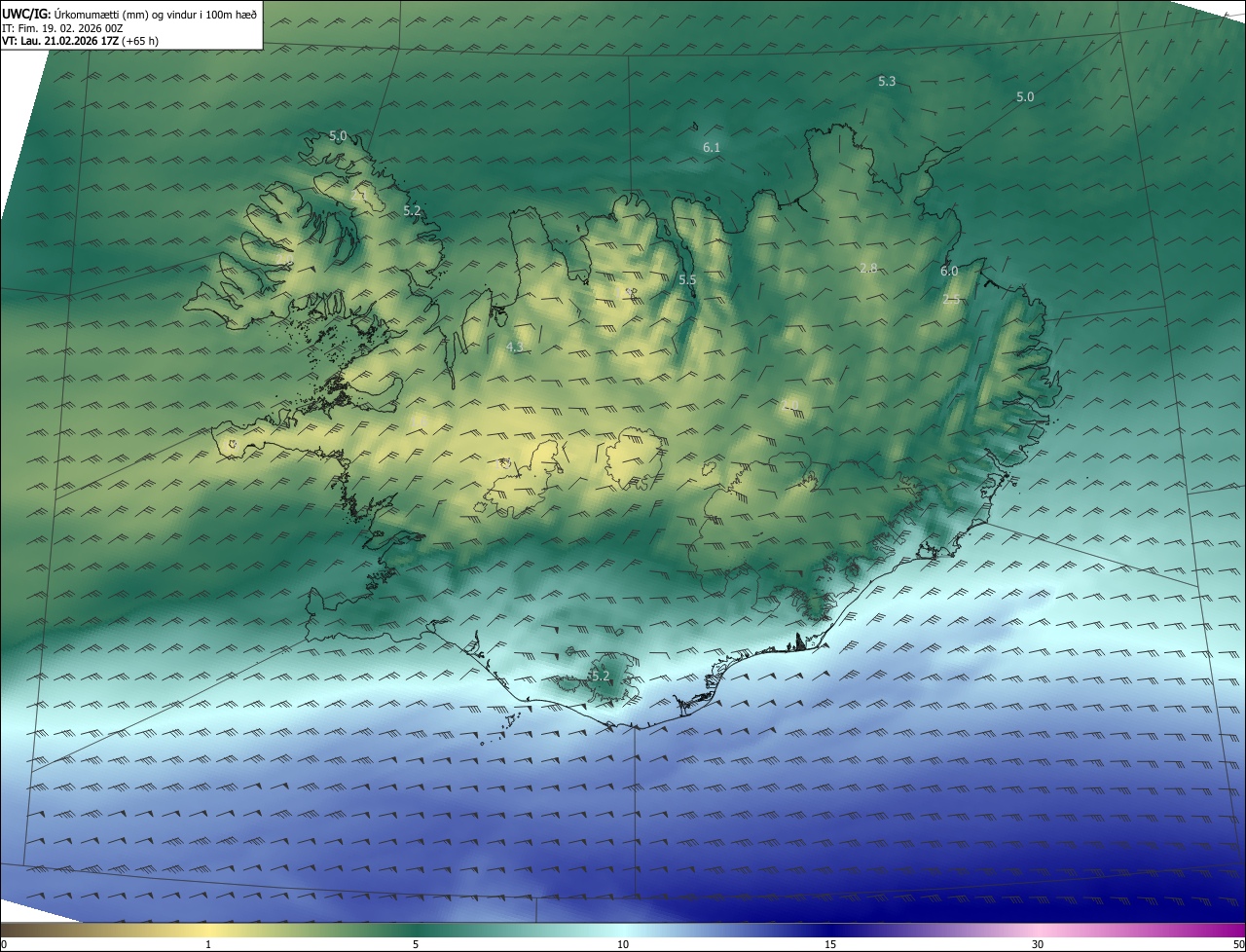Screen dimensions: 1246x952
Task: Click the '6.1' value label off the north coast
Action: (x=712, y=147)
